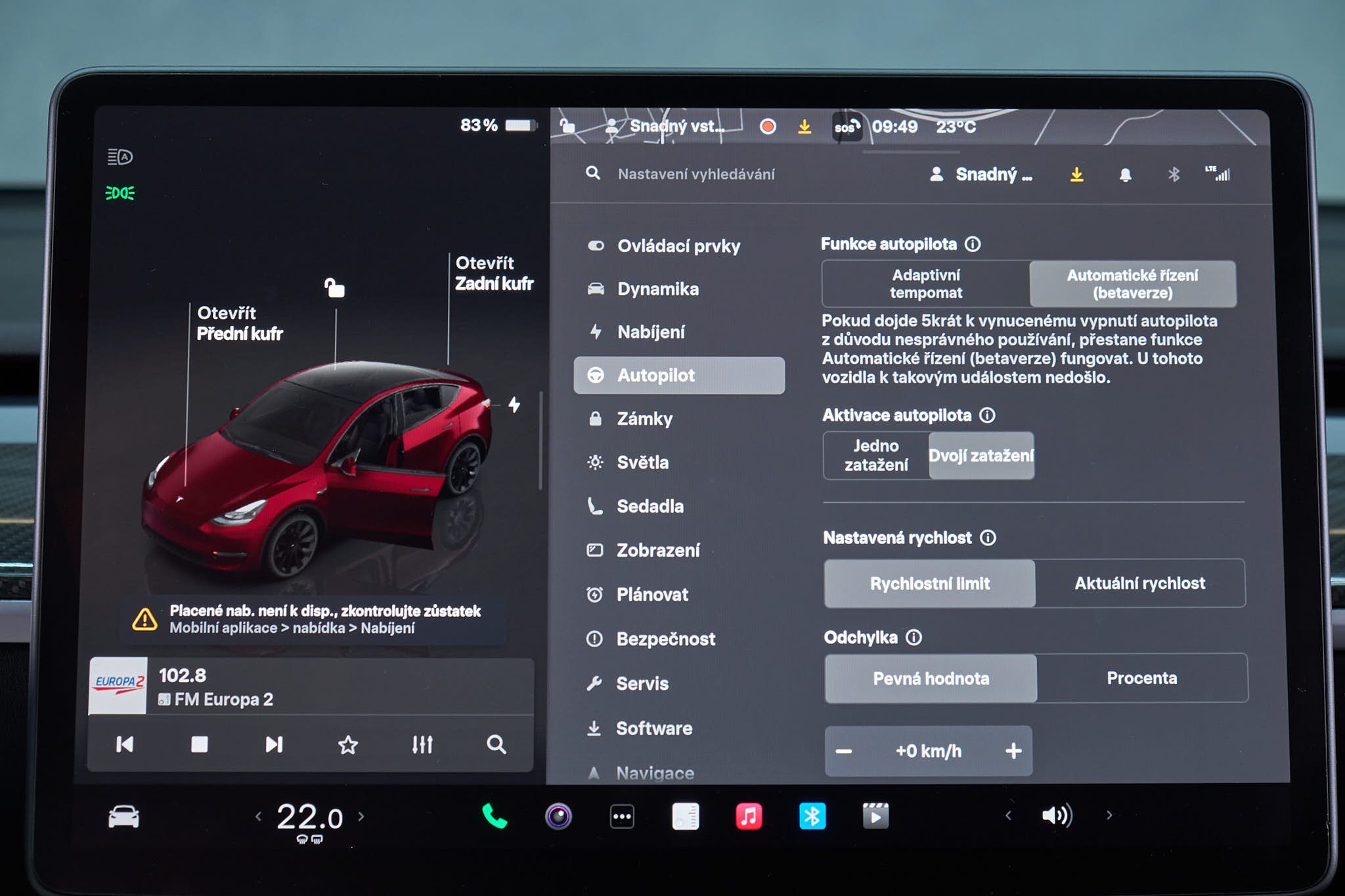Select Adaptivní tempomat mode
The image size is (1345, 896).
(925, 284)
